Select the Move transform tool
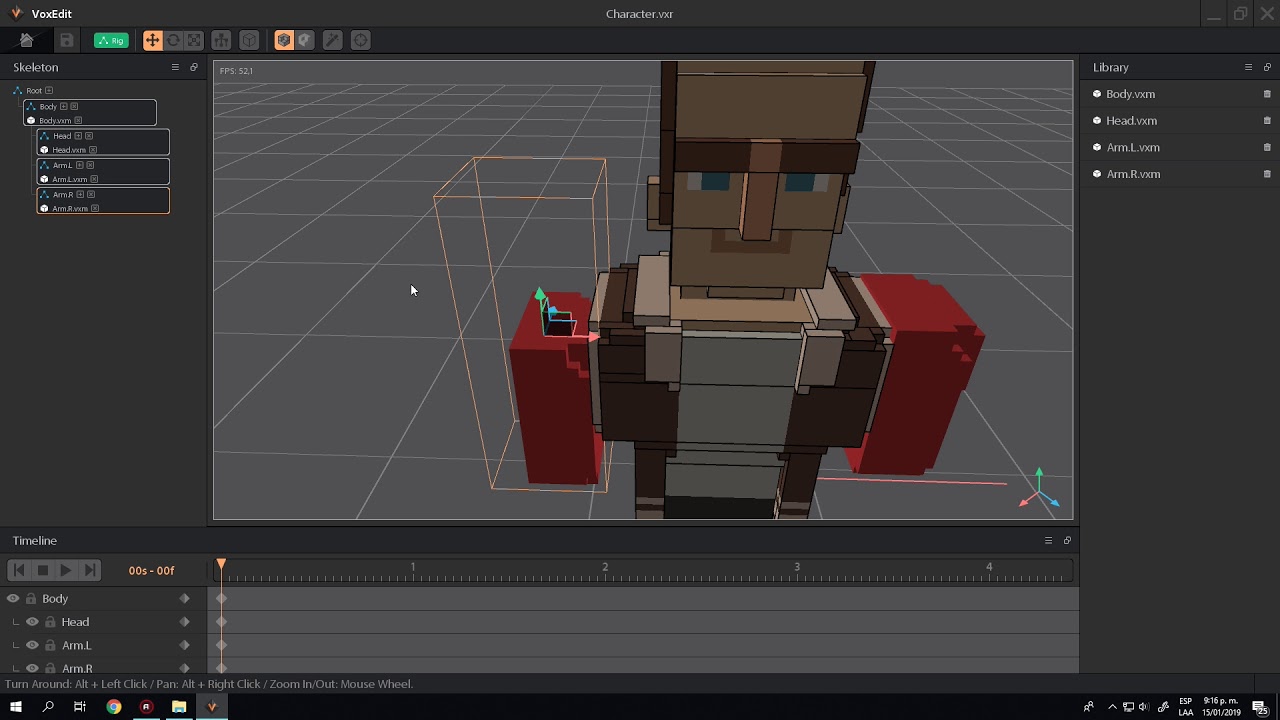This screenshot has height=720, width=1280. tap(152, 40)
